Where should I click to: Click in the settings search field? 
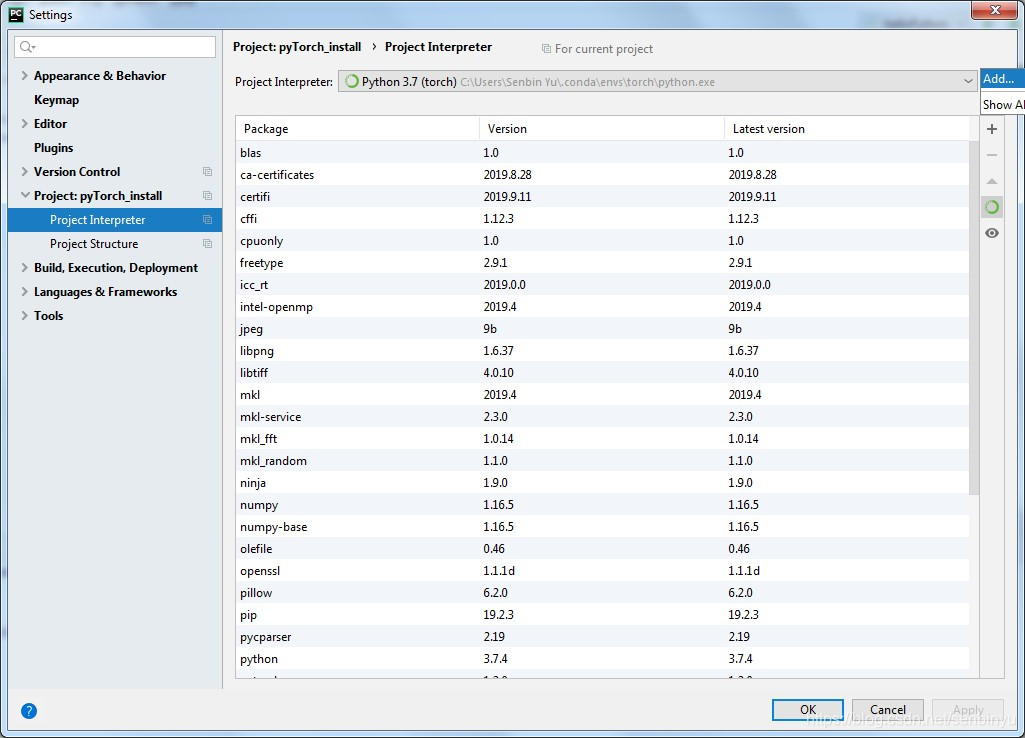tap(115, 46)
